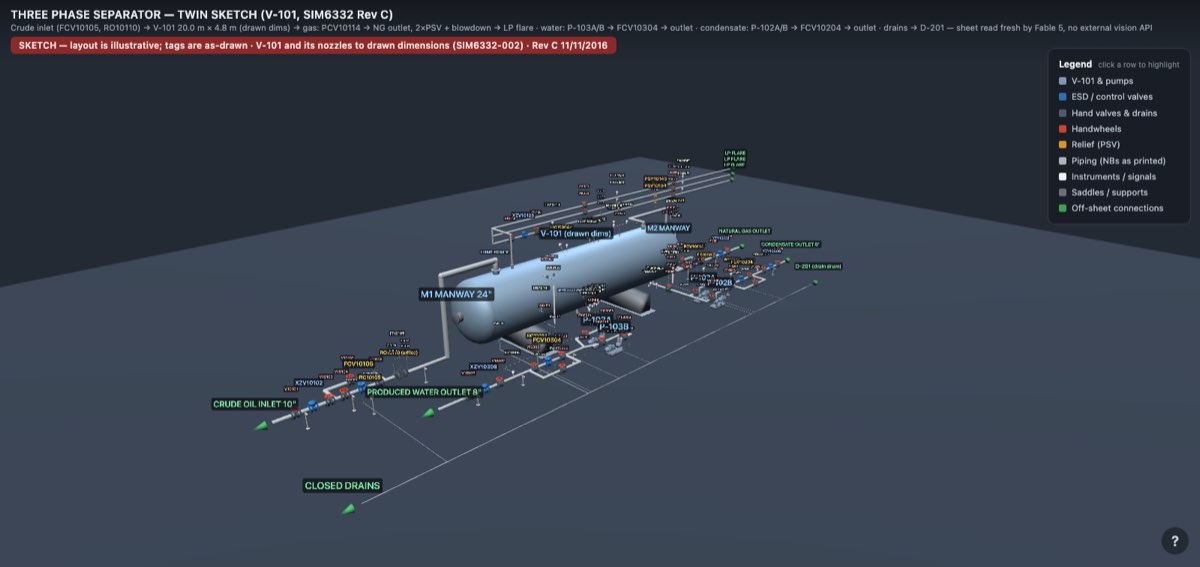
Task: Highlight Relief (PSV) legend row
Action: [x=1118, y=144]
